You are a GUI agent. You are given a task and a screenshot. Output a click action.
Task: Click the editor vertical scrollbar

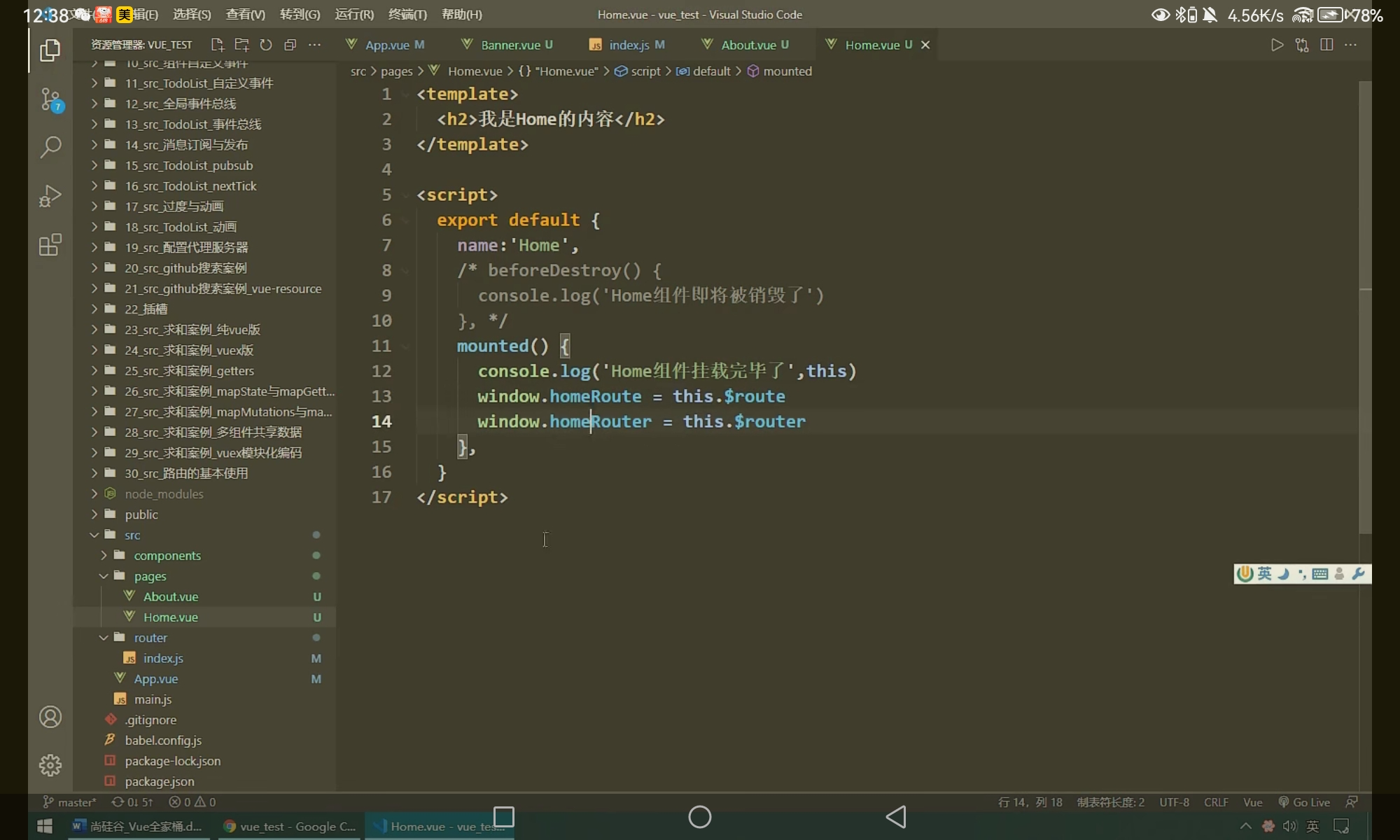click(x=1365, y=308)
